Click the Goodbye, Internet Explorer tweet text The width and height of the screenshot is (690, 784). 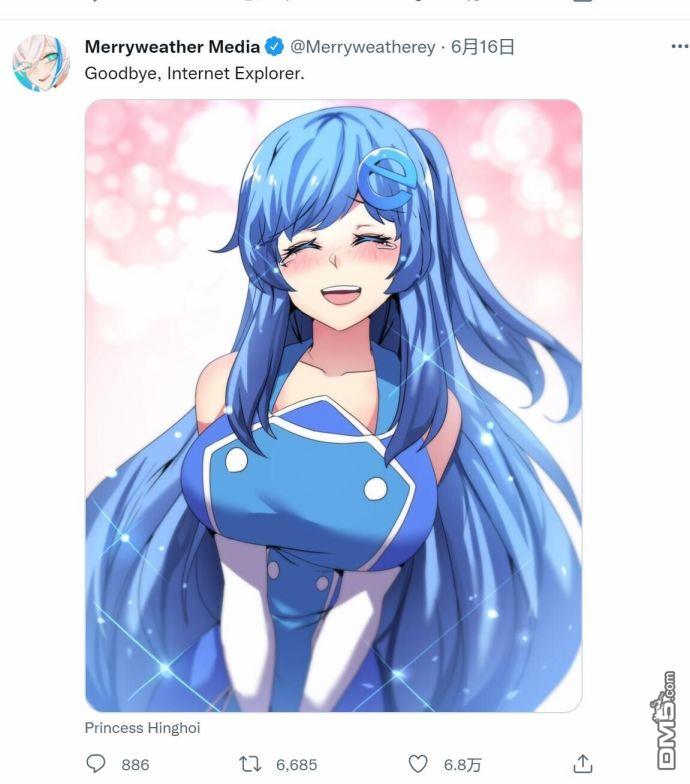[194, 74]
